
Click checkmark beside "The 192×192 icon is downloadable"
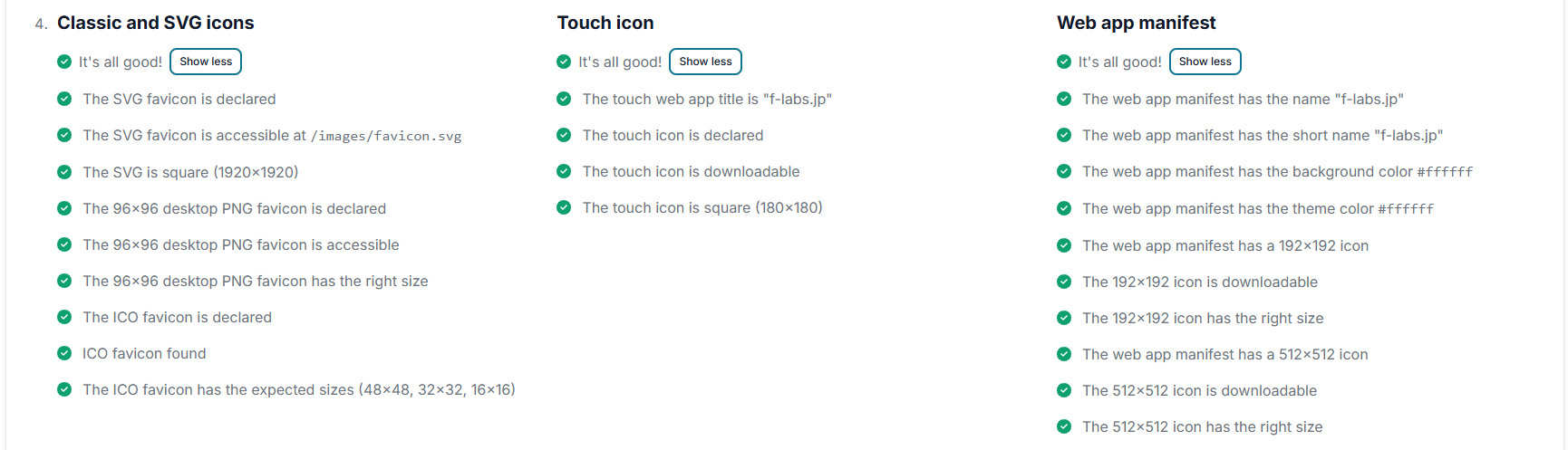click(x=1064, y=282)
